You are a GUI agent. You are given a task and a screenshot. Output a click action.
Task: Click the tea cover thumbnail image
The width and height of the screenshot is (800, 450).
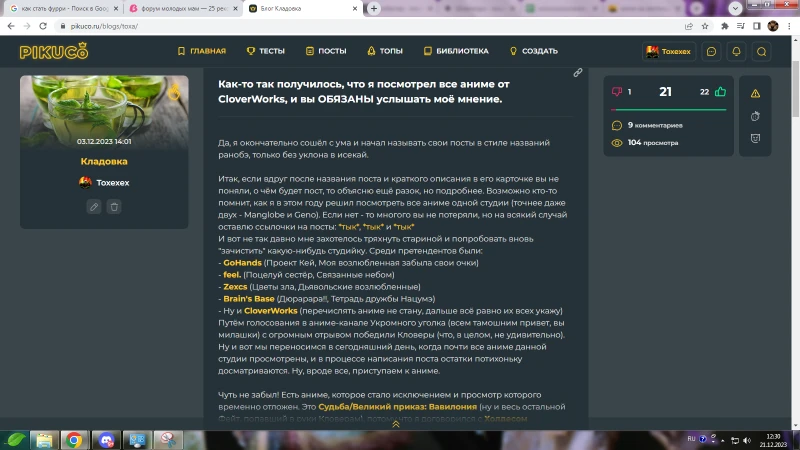point(104,112)
